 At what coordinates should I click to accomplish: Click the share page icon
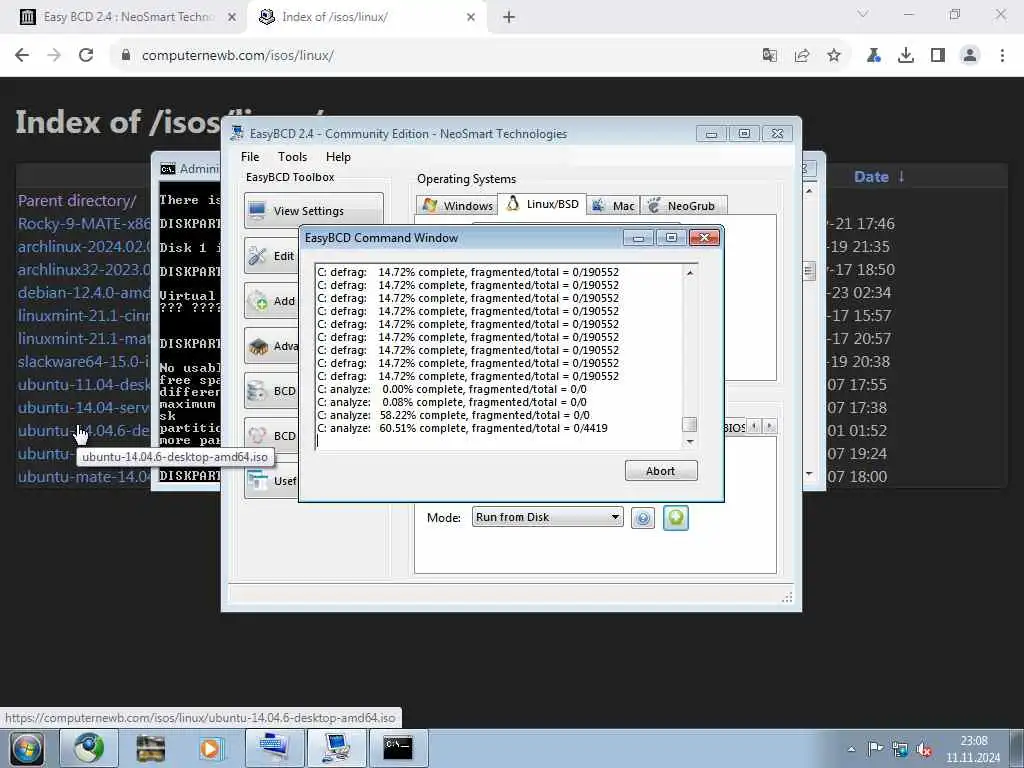[x=802, y=56]
